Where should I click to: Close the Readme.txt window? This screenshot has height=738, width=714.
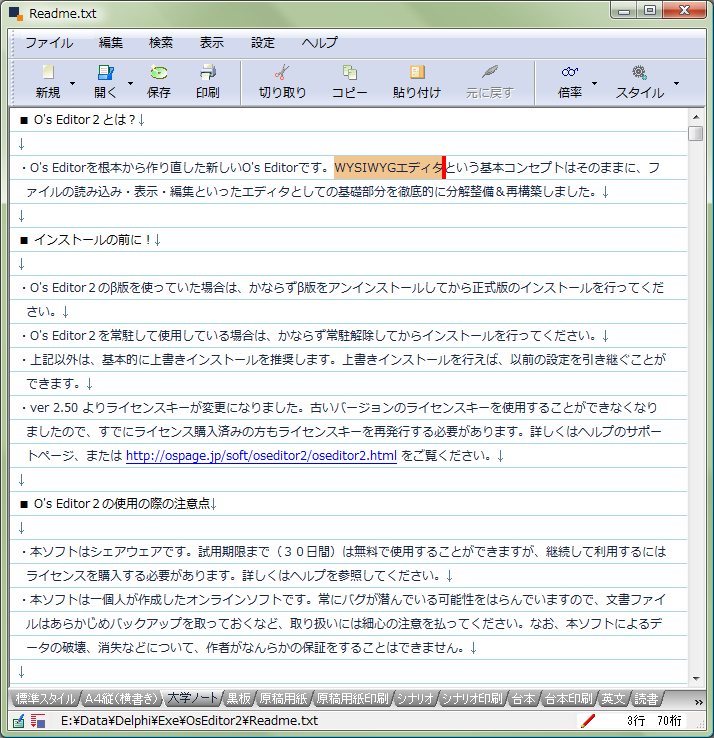tap(684, 11)
